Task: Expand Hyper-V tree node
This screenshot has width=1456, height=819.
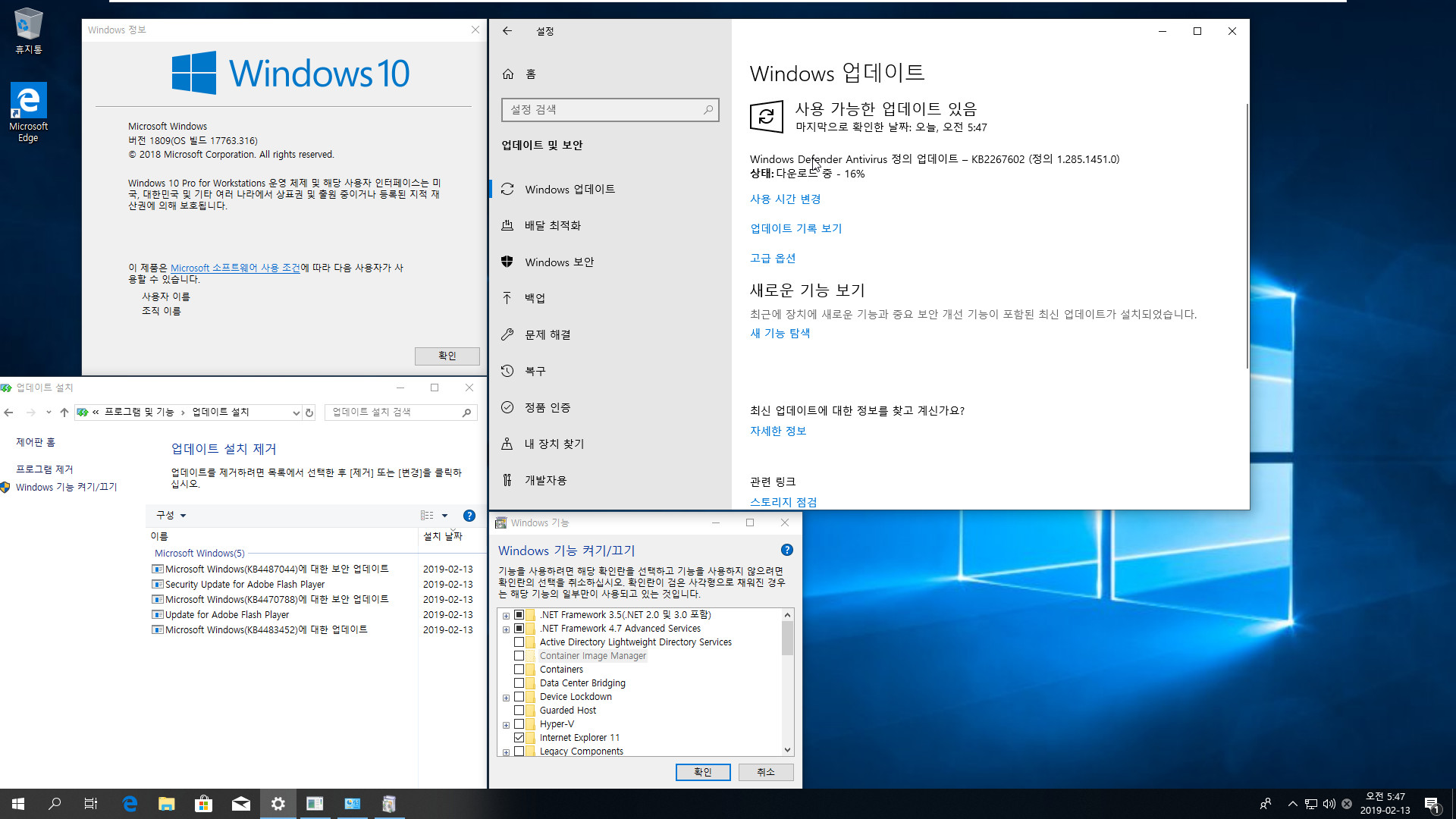Action: 506,725
